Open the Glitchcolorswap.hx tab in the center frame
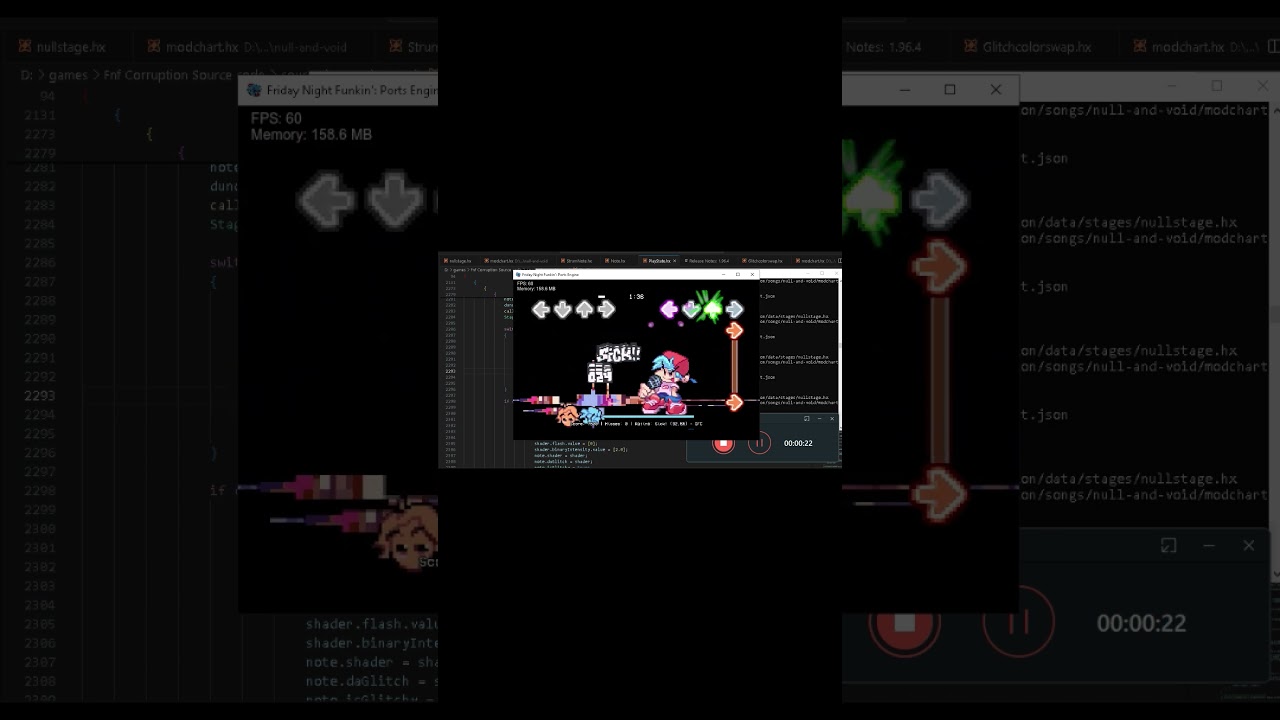This screenshot has height=720, width=1280. point(764,261)
